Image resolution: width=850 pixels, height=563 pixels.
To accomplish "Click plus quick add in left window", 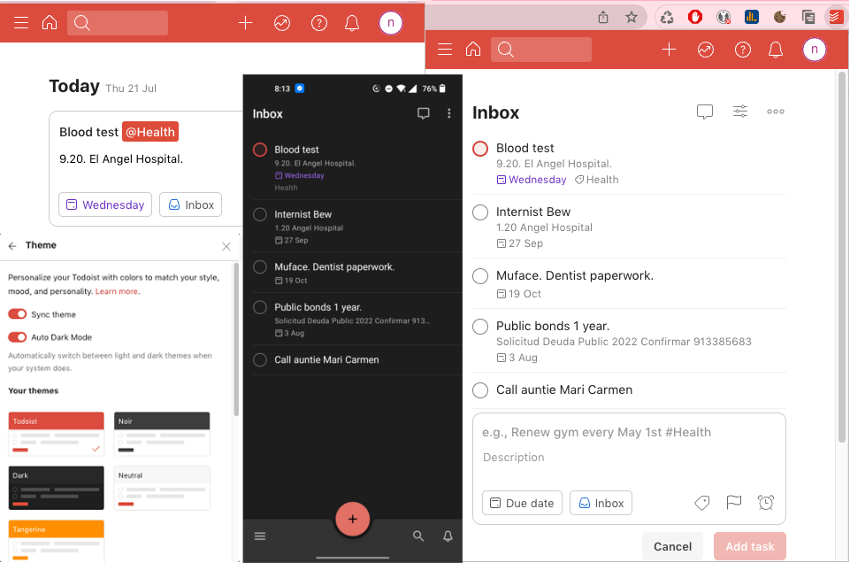I will point(246,23).
